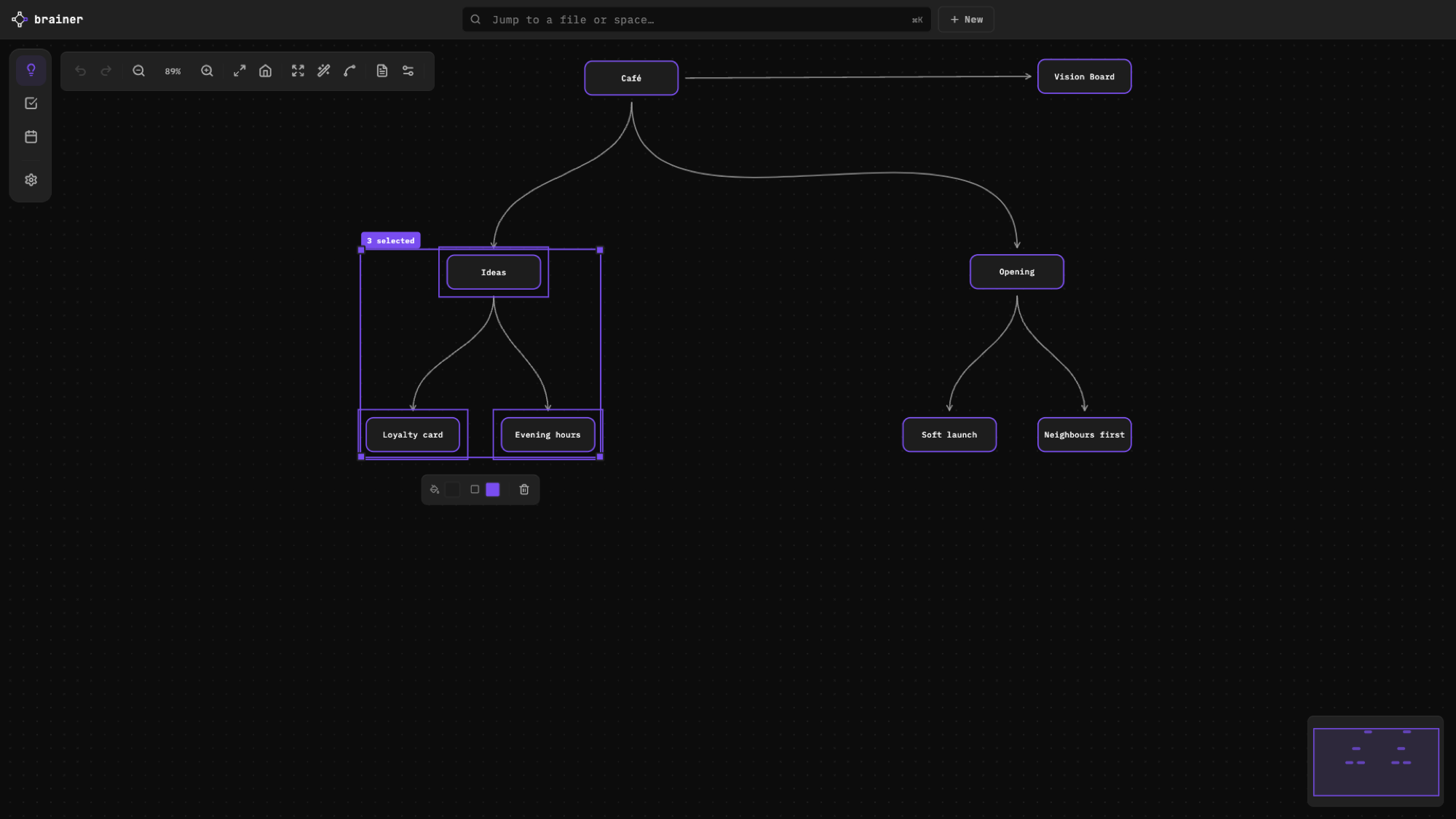Select the Café node
Viewport: 1456px width, 819px height.
coord(631,78)
